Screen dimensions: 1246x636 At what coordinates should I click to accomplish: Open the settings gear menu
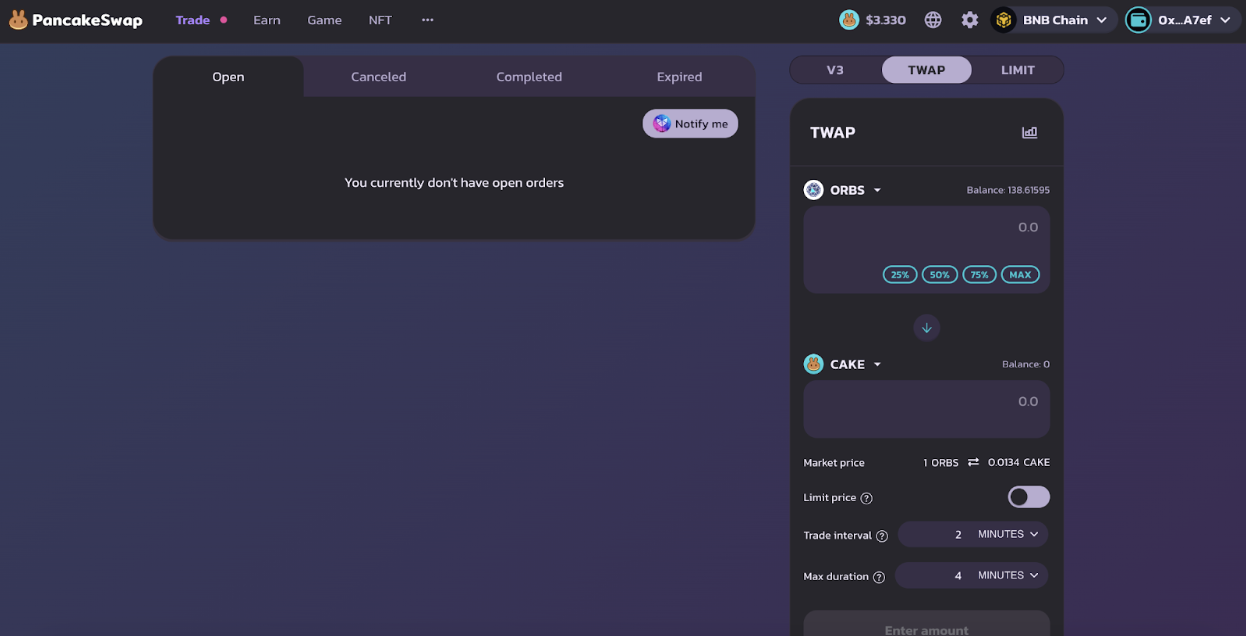[969, 18]
